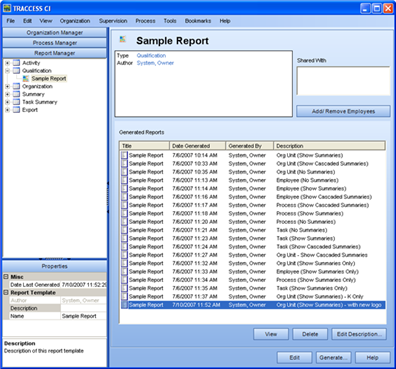Click the Organization folder icon
This screenshot has height=369, width=396.
tap(16, 86)
